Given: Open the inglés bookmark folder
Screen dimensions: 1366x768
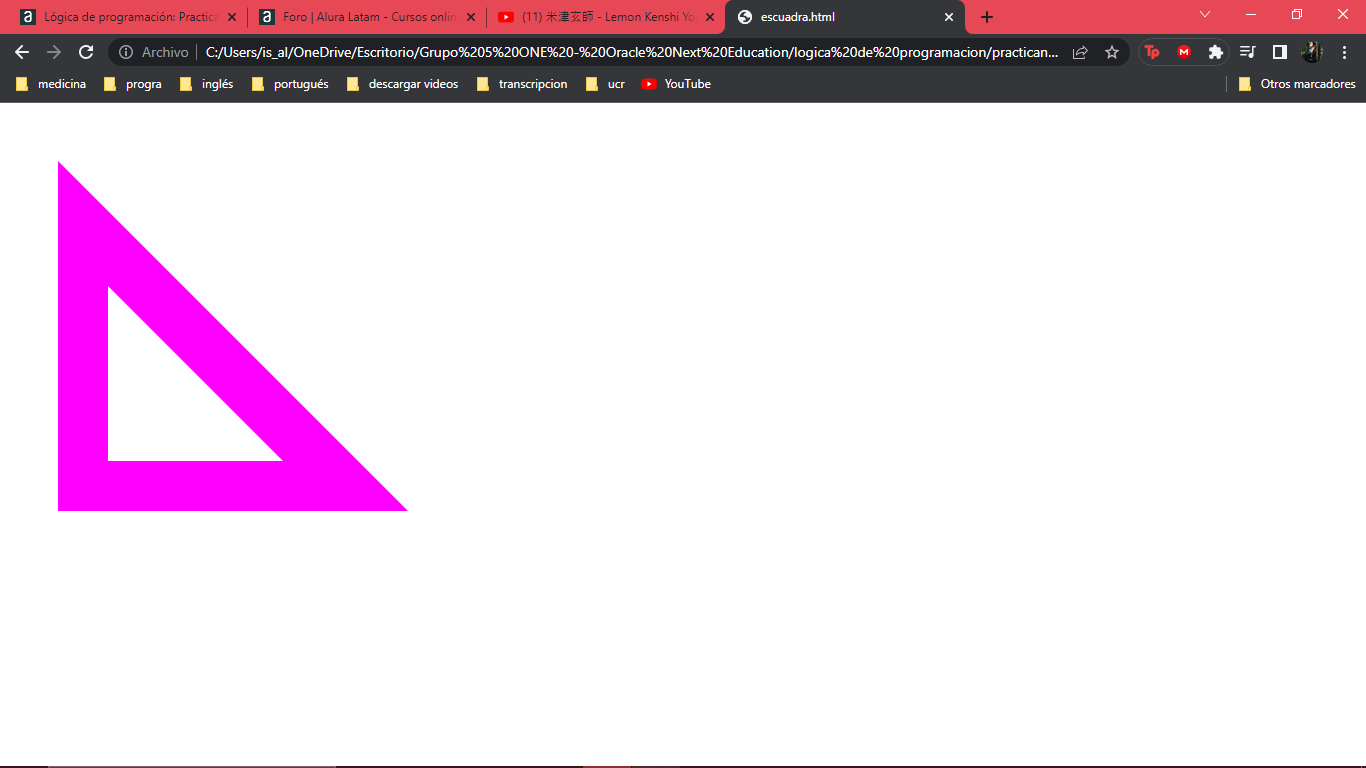Looking at the screenshot, I should pos(206,84).
